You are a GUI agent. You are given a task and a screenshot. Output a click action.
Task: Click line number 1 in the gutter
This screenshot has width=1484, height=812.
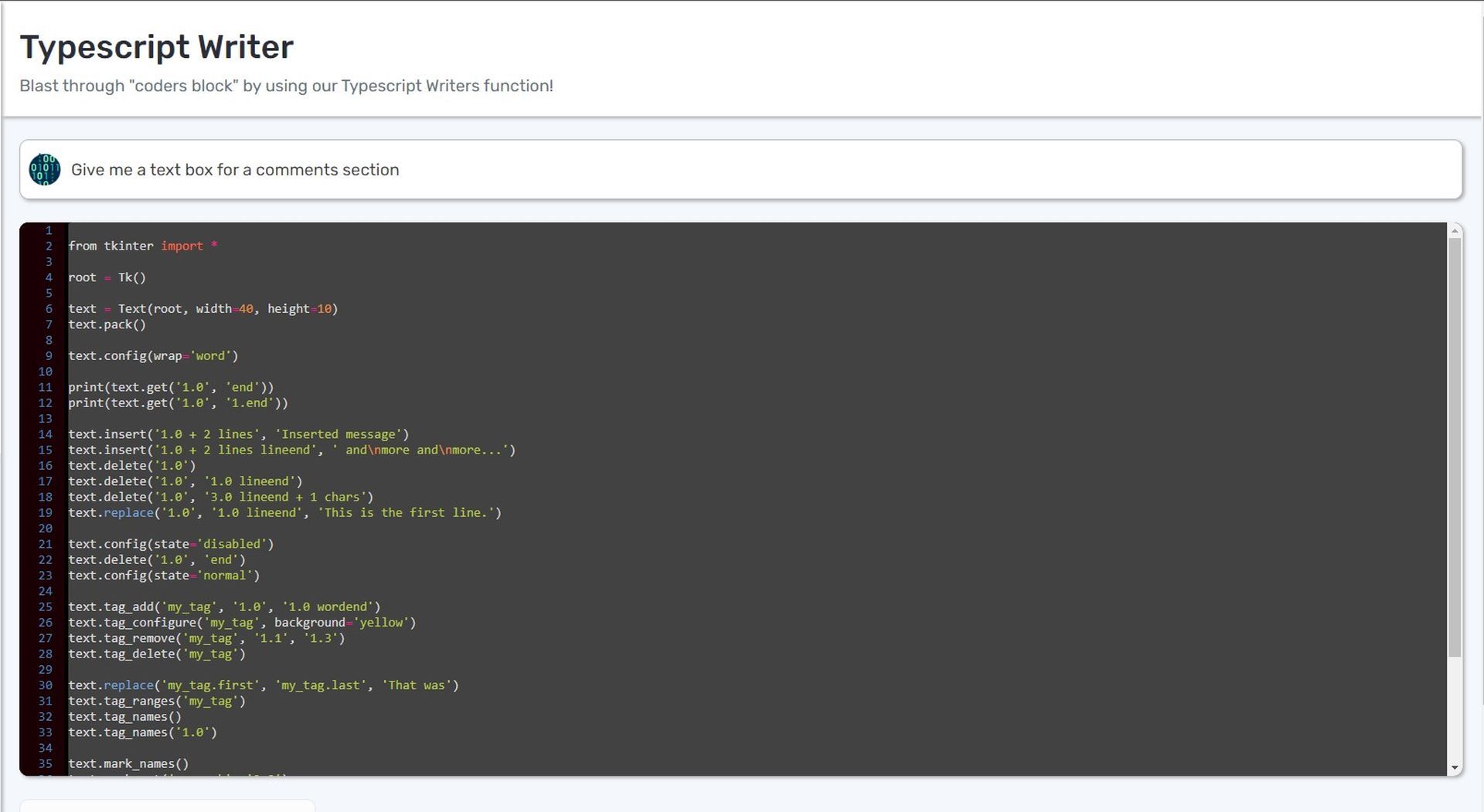point(49,230)
